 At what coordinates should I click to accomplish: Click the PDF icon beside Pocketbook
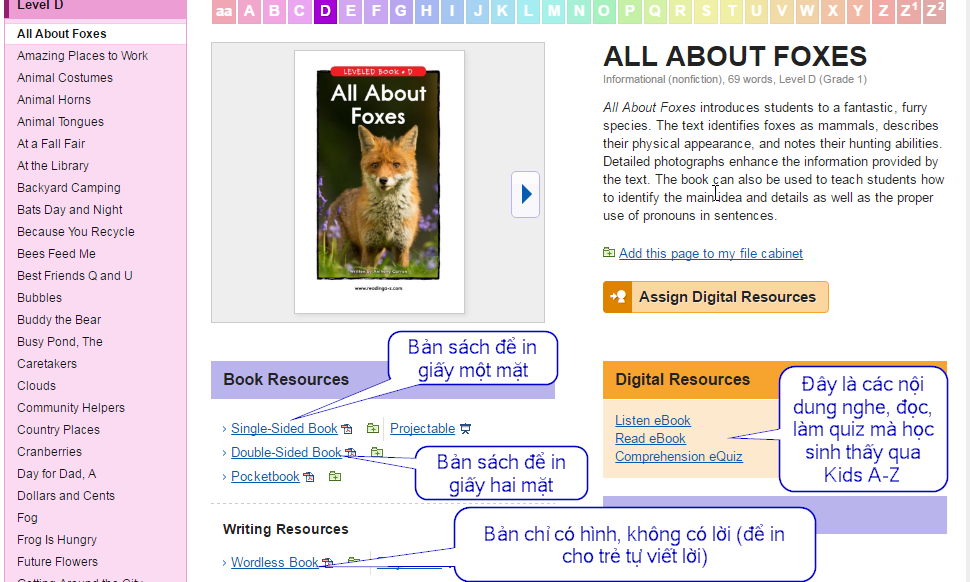[x=309, y=477]
